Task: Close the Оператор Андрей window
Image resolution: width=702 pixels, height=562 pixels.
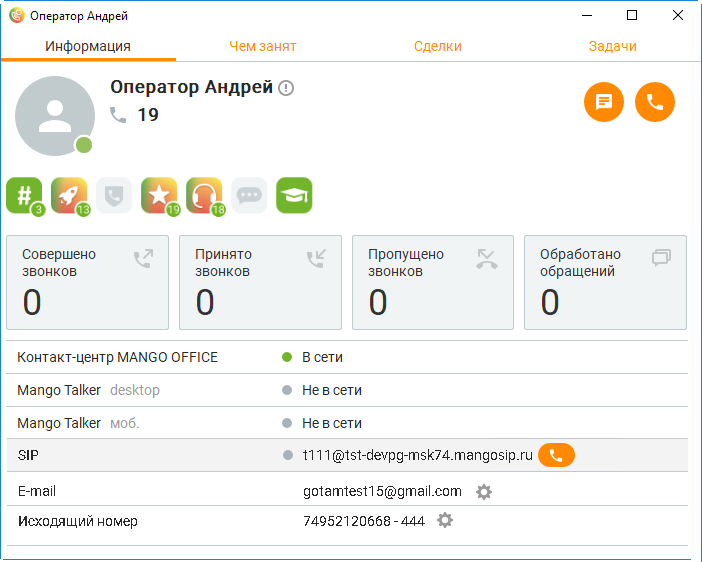Action: (x=678, y=15)
